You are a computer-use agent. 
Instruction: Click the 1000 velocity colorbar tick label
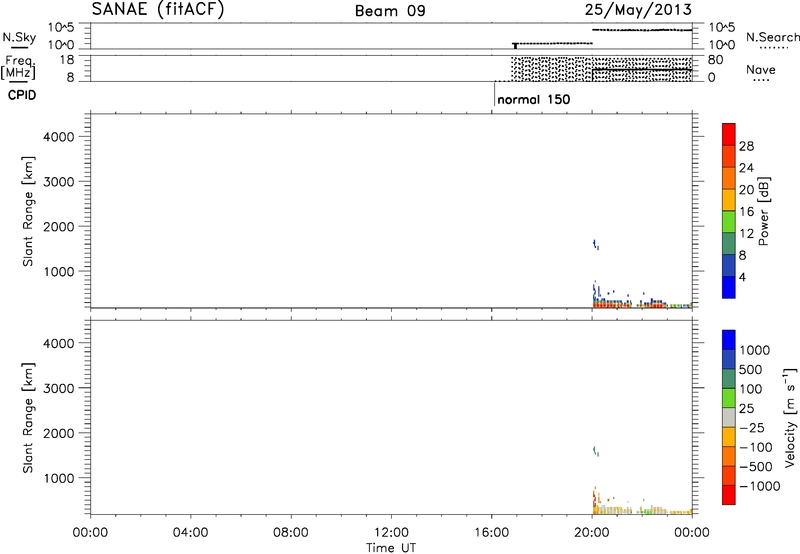click(755, 350)
